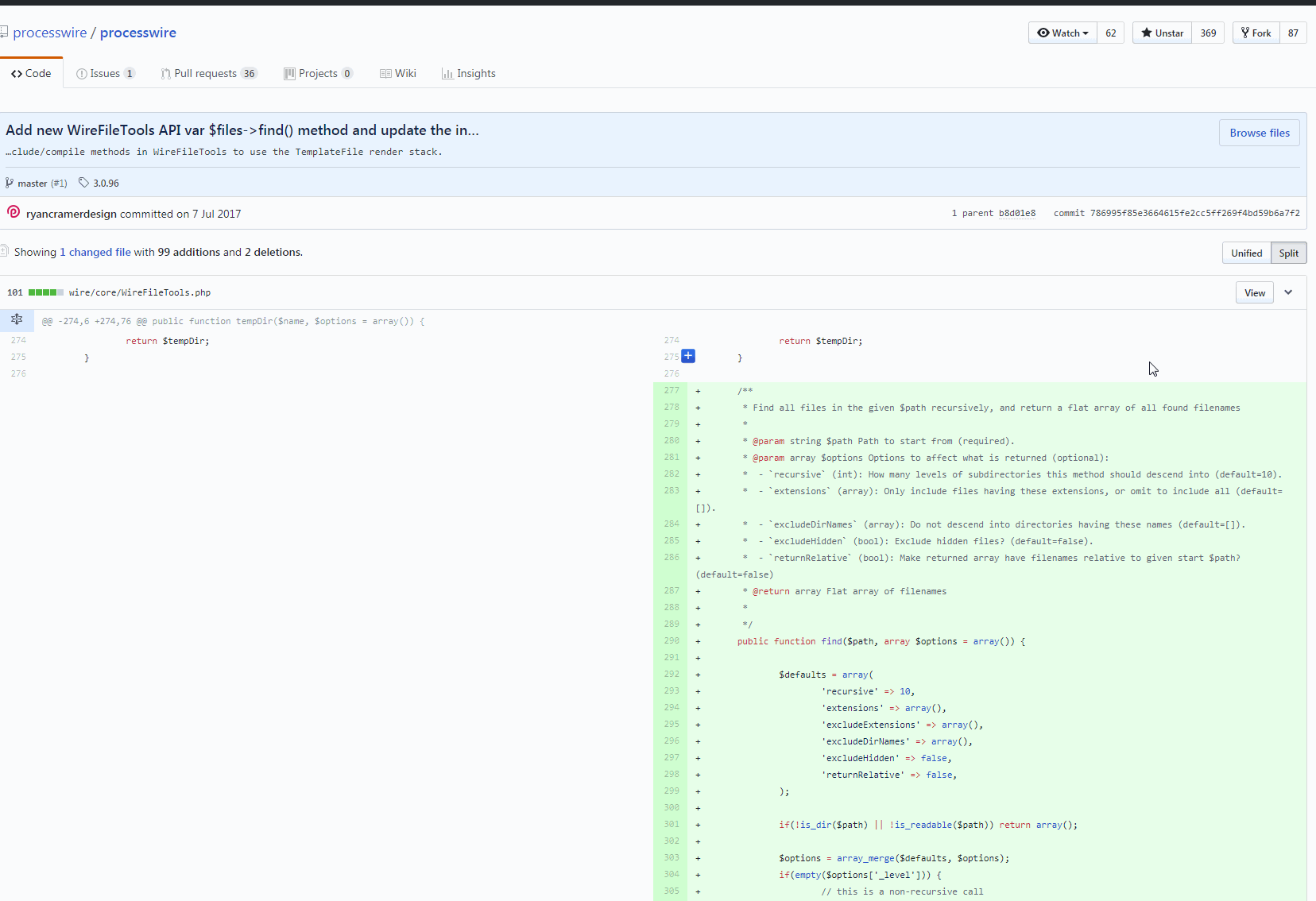Add inline comment using the blue plus icon
Image resolution: width=1316 pixels, height=901 pixels.
pyautogui.click(x=688, y=356)
